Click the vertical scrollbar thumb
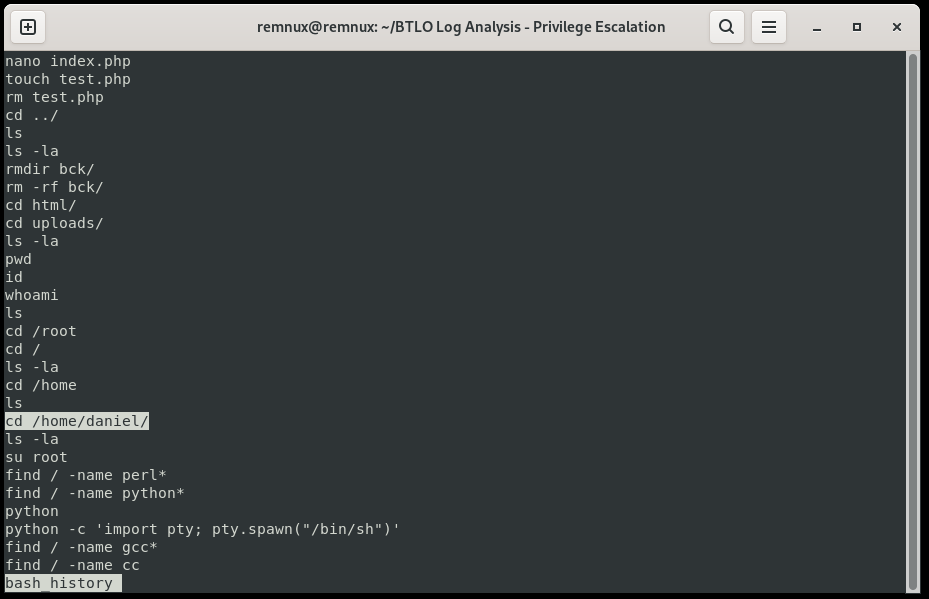This screenshot has height=599, width=929. coord(912,322)
